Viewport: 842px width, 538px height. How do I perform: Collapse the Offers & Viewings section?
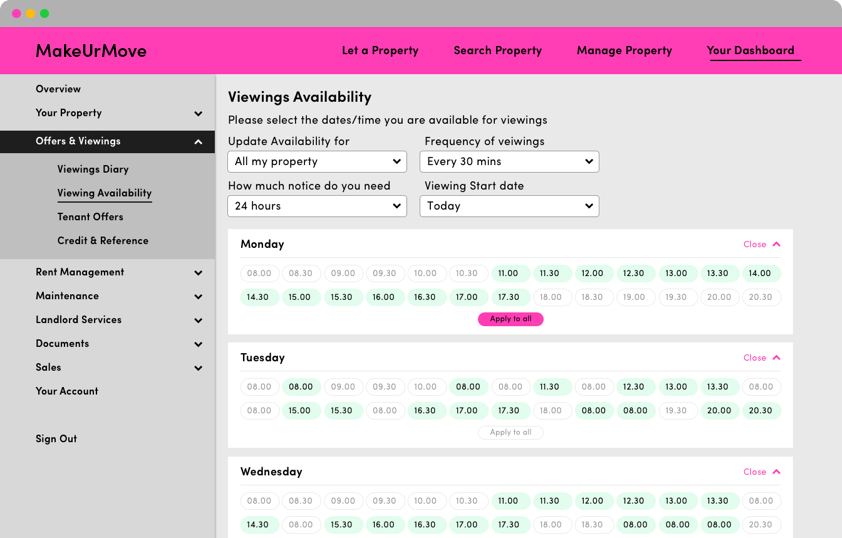198,142
